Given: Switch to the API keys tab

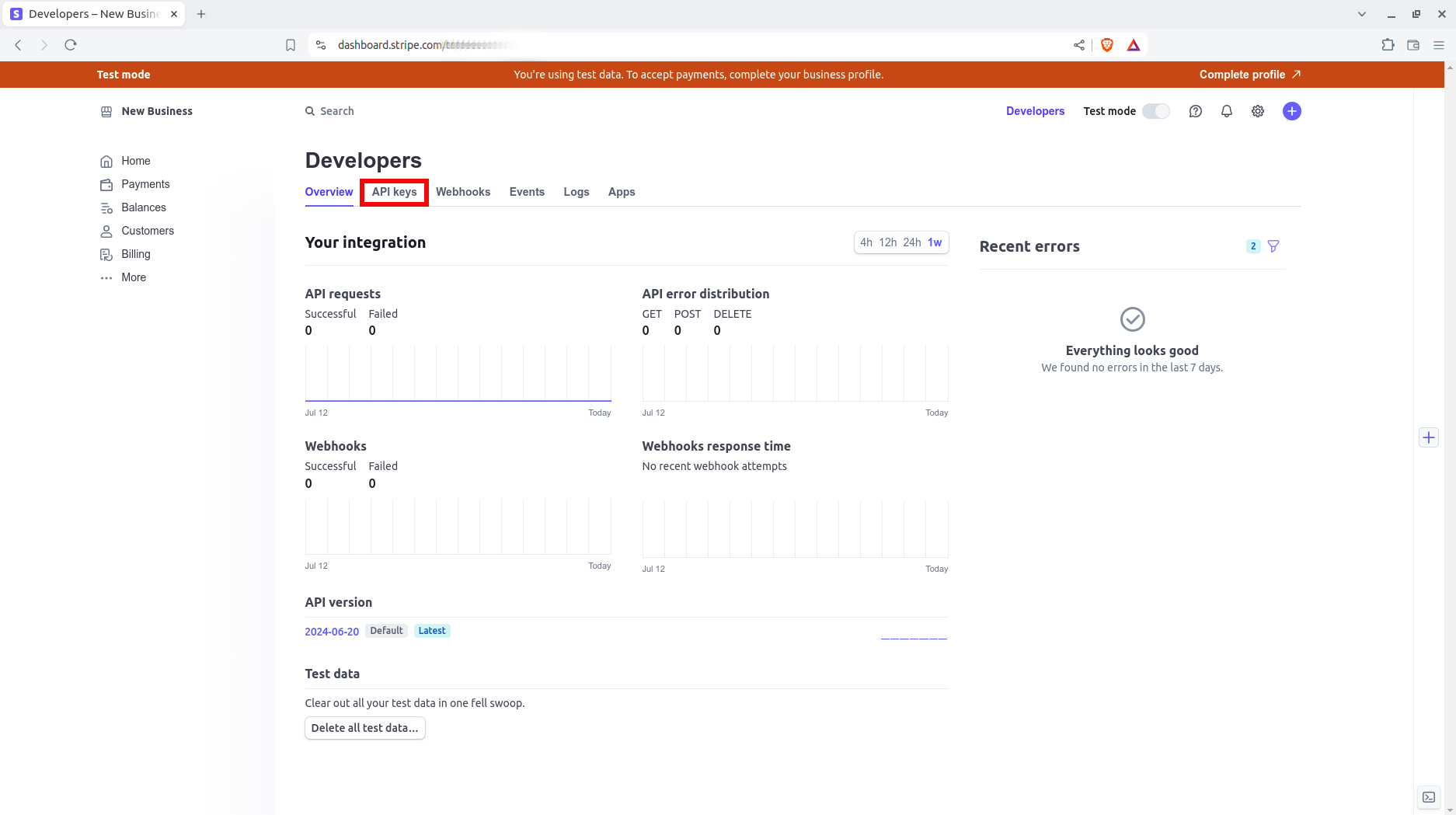Looking at the screenshot, I should tap(394, 192).
